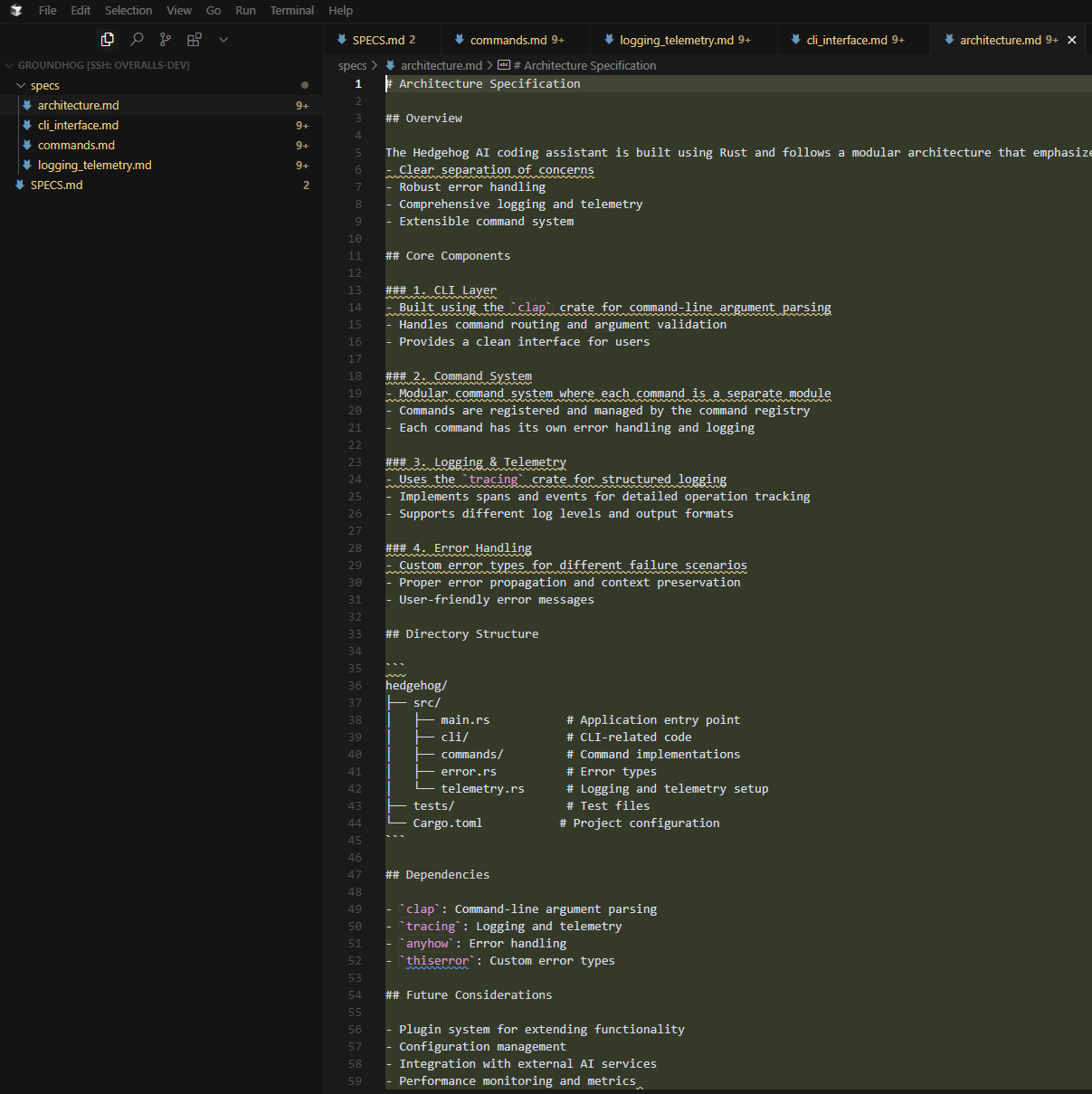Select the Search icon in the activity bar
1092x1094 pixels.
click(x=137, y=40)
